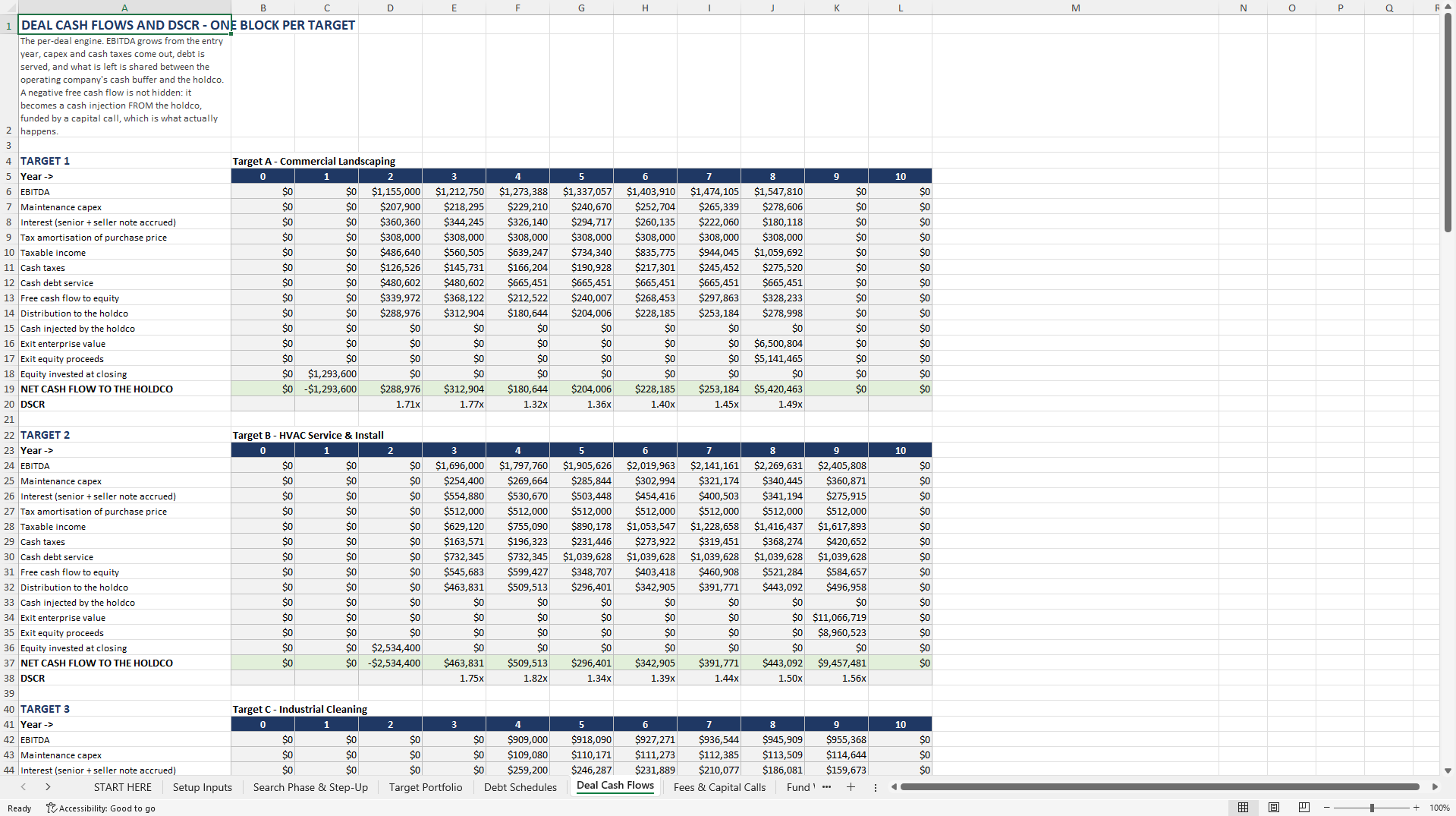Select exit enterprise value $6,500,804
1456x816 pixels.
772,343
